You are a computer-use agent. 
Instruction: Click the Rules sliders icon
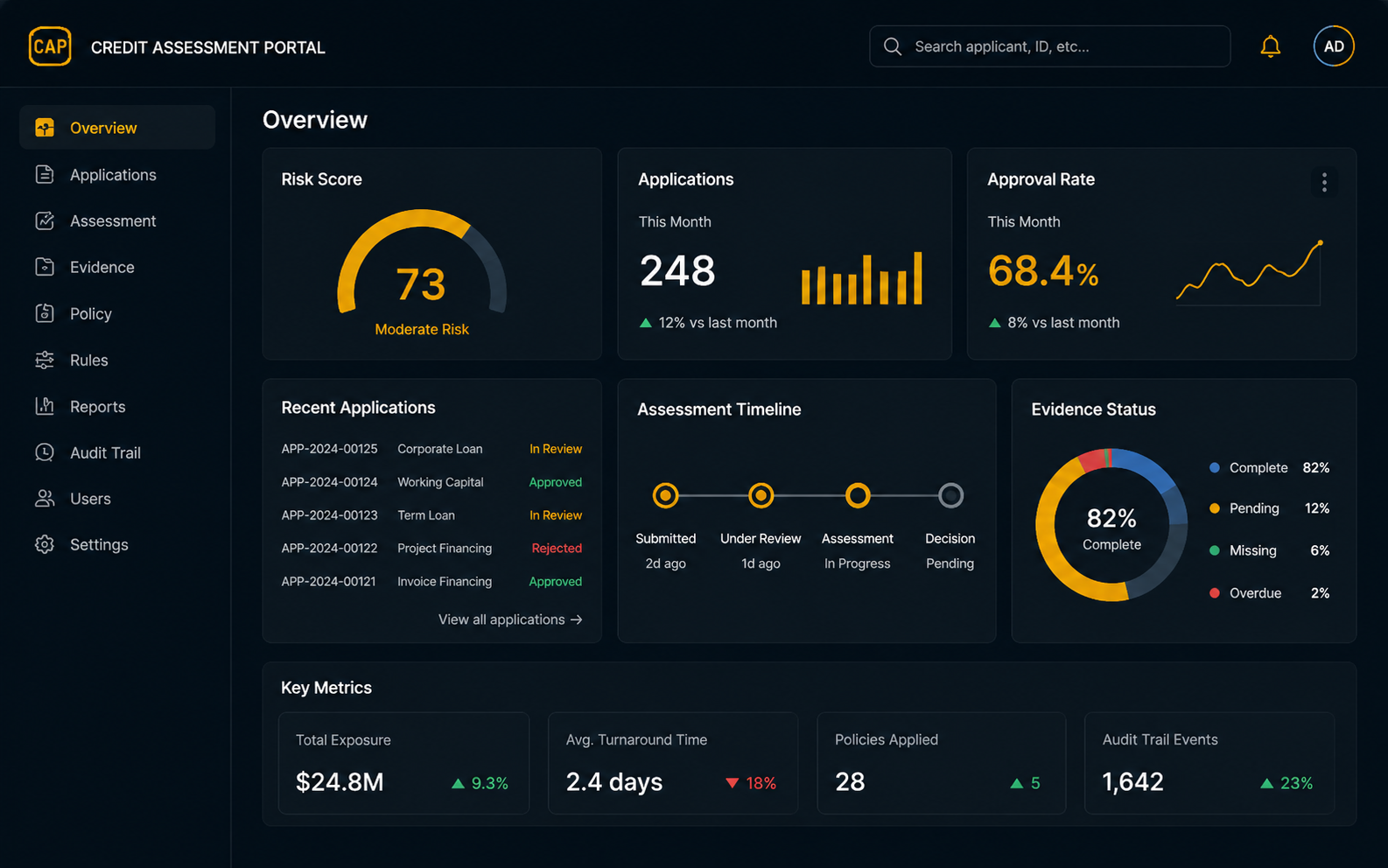tap(45, 360)
